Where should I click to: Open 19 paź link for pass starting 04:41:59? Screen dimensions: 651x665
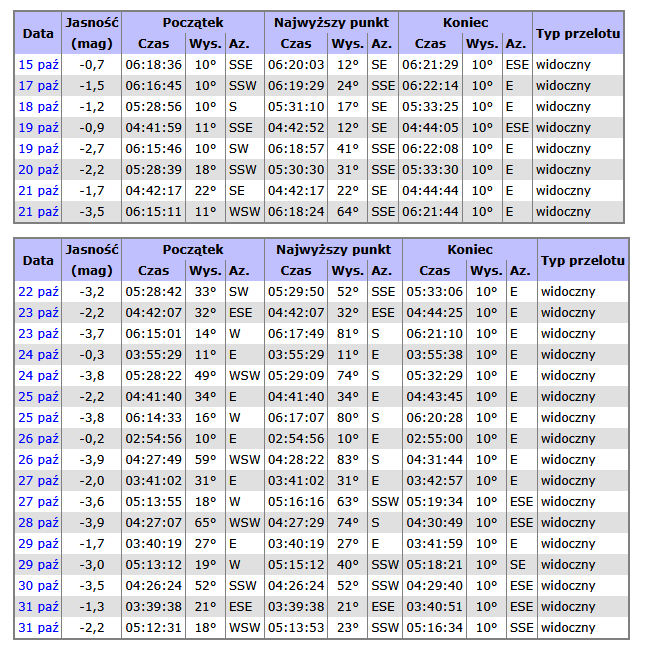38,127
